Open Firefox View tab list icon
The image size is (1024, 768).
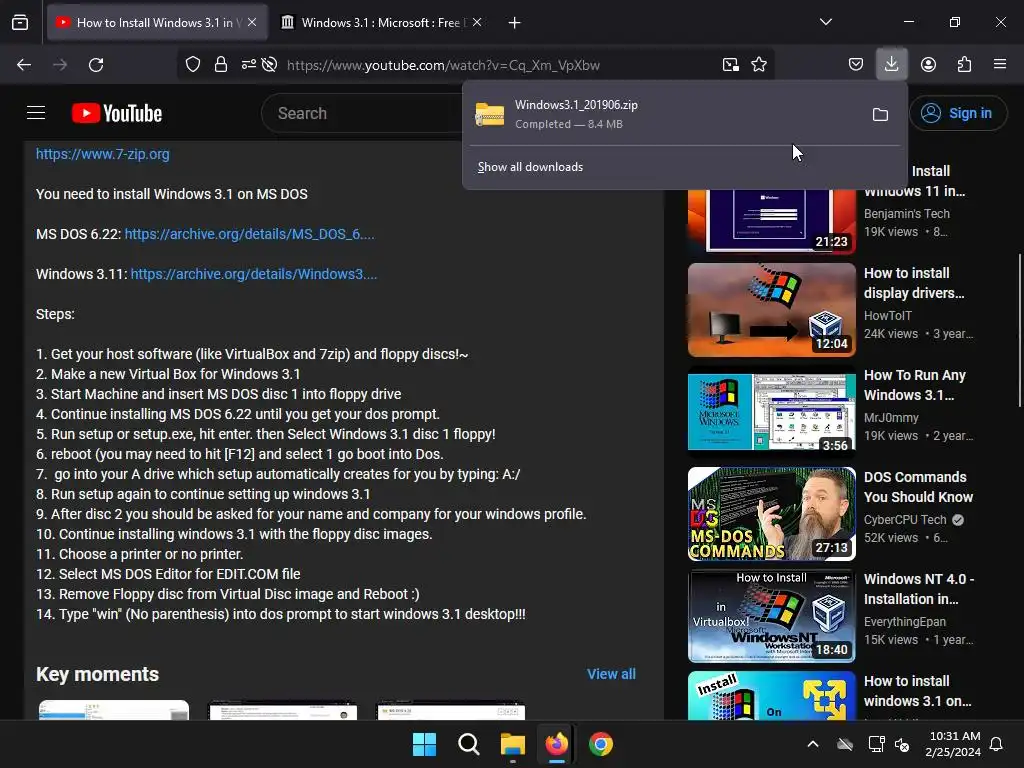coord(20,22)
